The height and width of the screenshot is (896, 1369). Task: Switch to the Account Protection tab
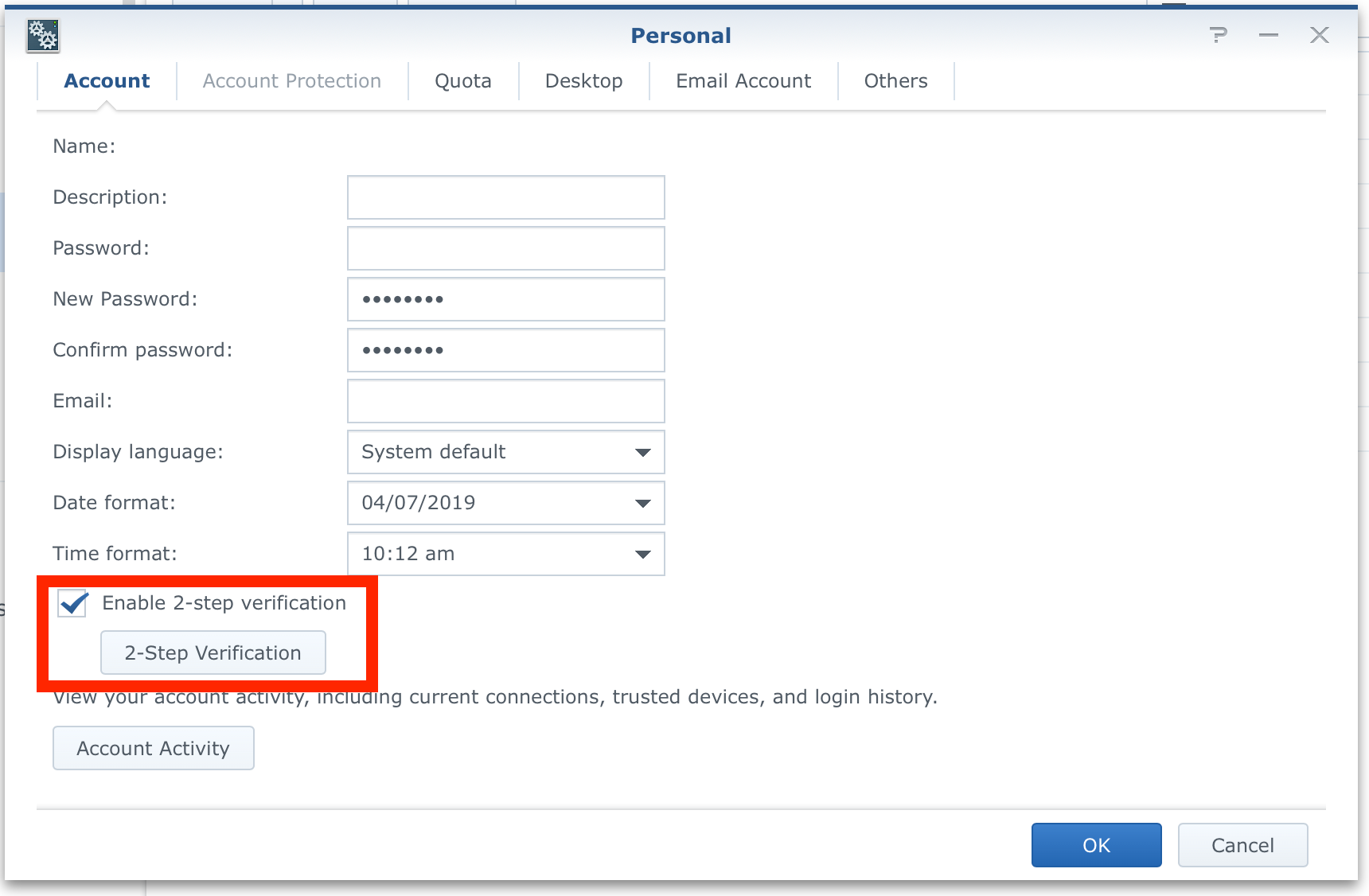[291, 81]
